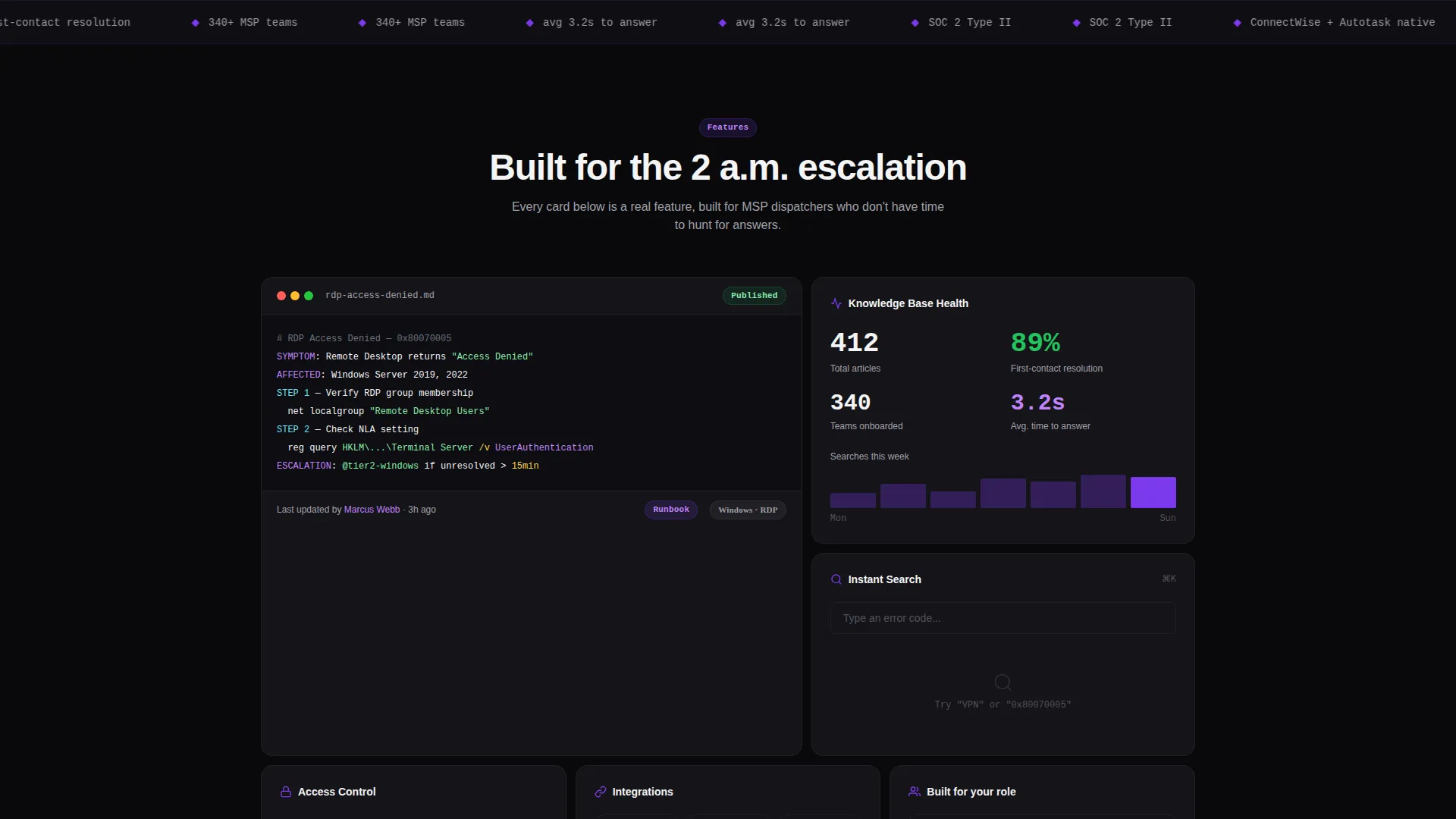The height and width of the screenshot is (819, 1456).
Task: Click the large empty-state search icon
Action: coord(1003,682)
